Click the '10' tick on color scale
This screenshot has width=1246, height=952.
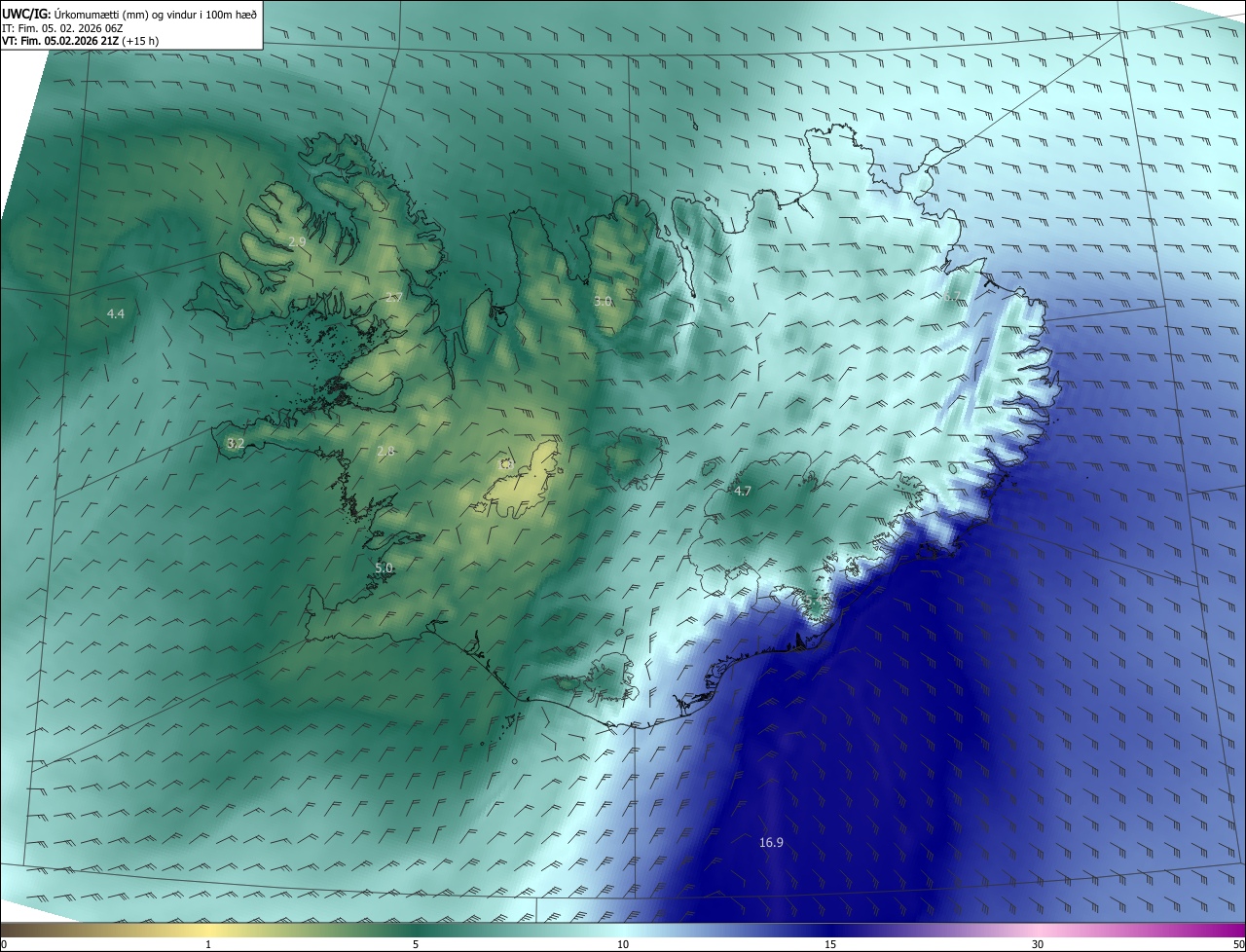(623, 944)
